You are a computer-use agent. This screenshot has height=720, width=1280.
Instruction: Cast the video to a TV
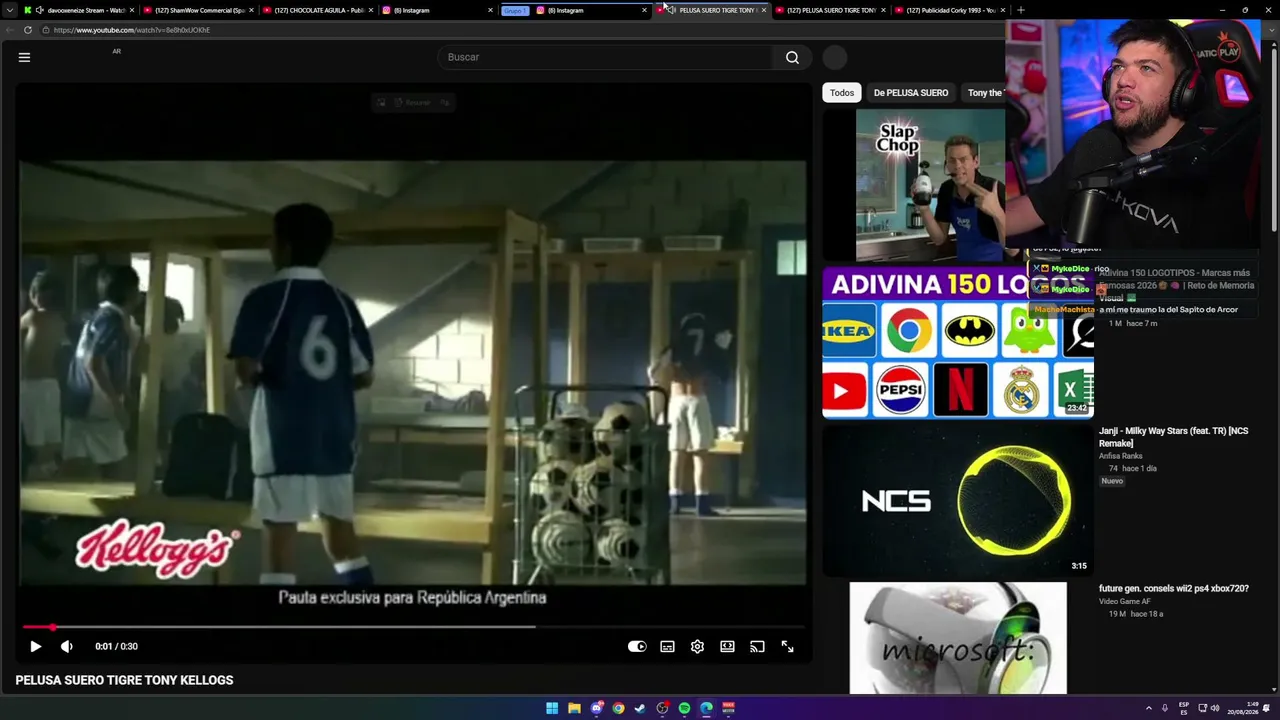coord(757,646)
